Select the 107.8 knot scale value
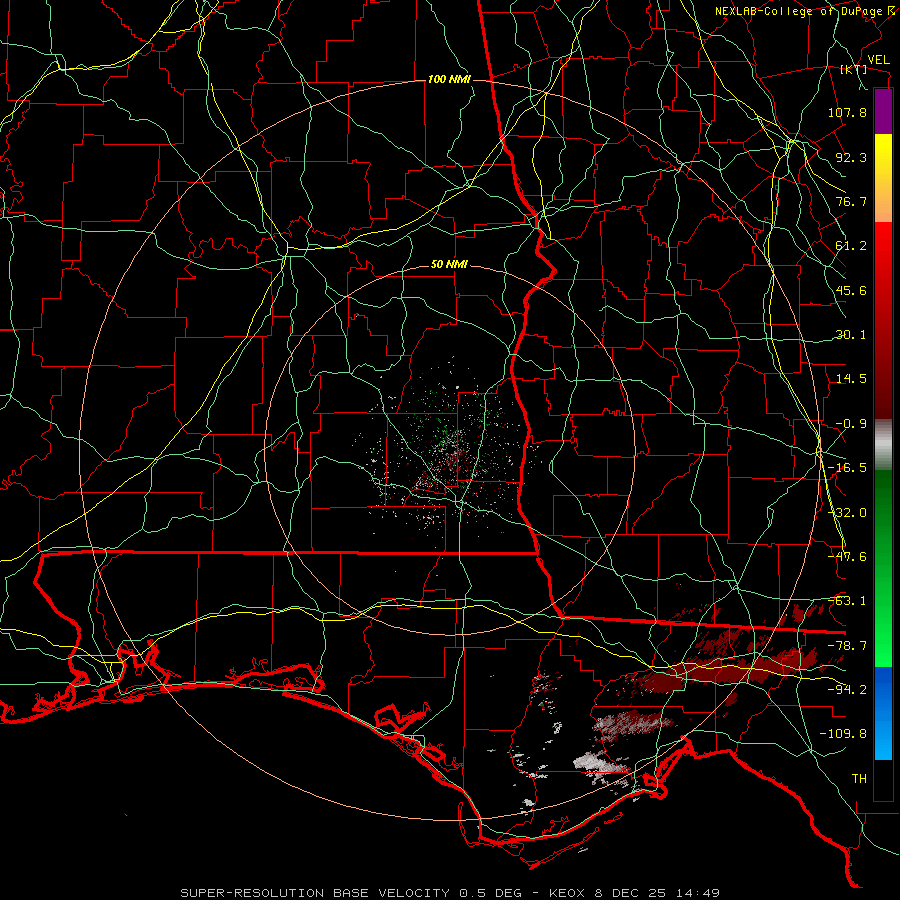This screenshot has height=900, width=900. 847,112
